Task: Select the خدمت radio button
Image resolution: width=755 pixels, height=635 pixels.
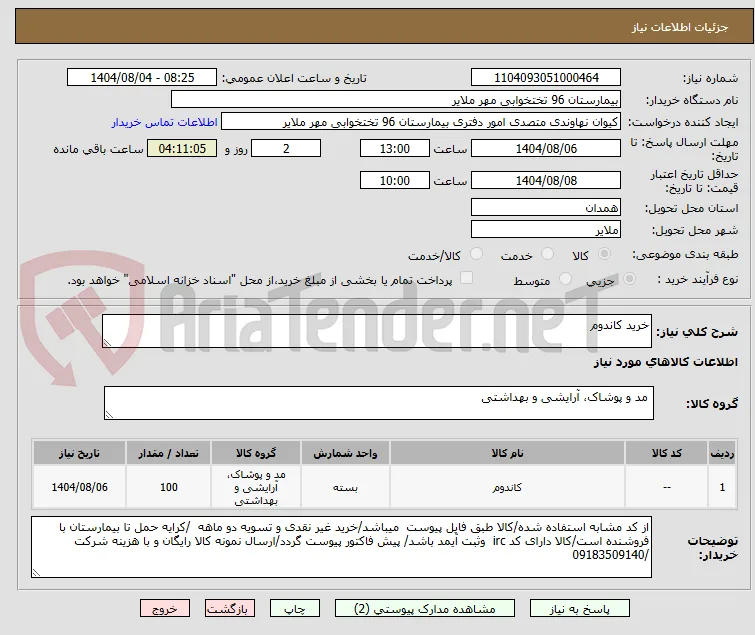Action: [547, 254]
